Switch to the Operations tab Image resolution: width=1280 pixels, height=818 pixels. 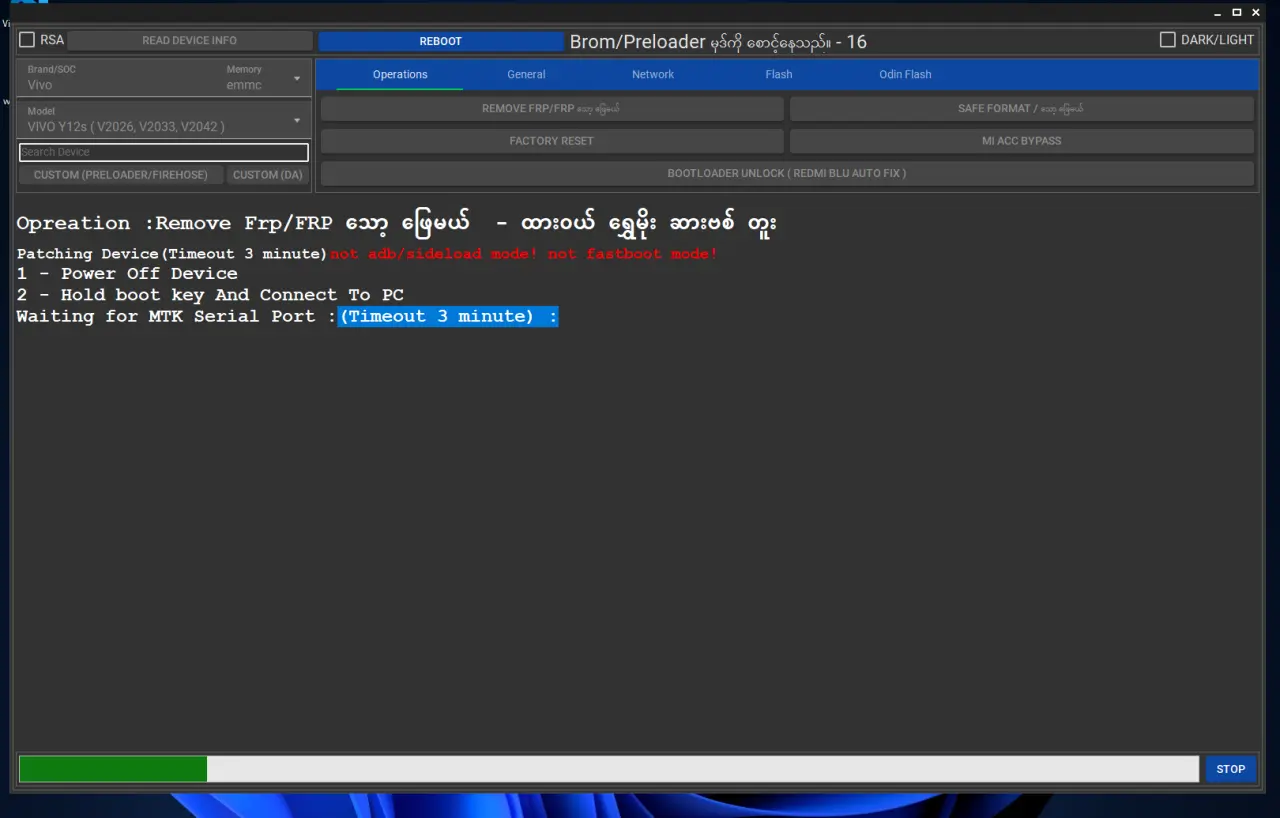[x=400, y=75]
